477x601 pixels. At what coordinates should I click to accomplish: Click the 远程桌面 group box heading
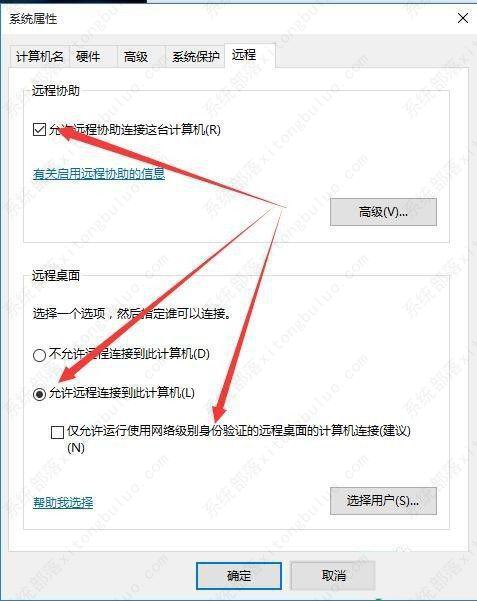click(56, 275)
